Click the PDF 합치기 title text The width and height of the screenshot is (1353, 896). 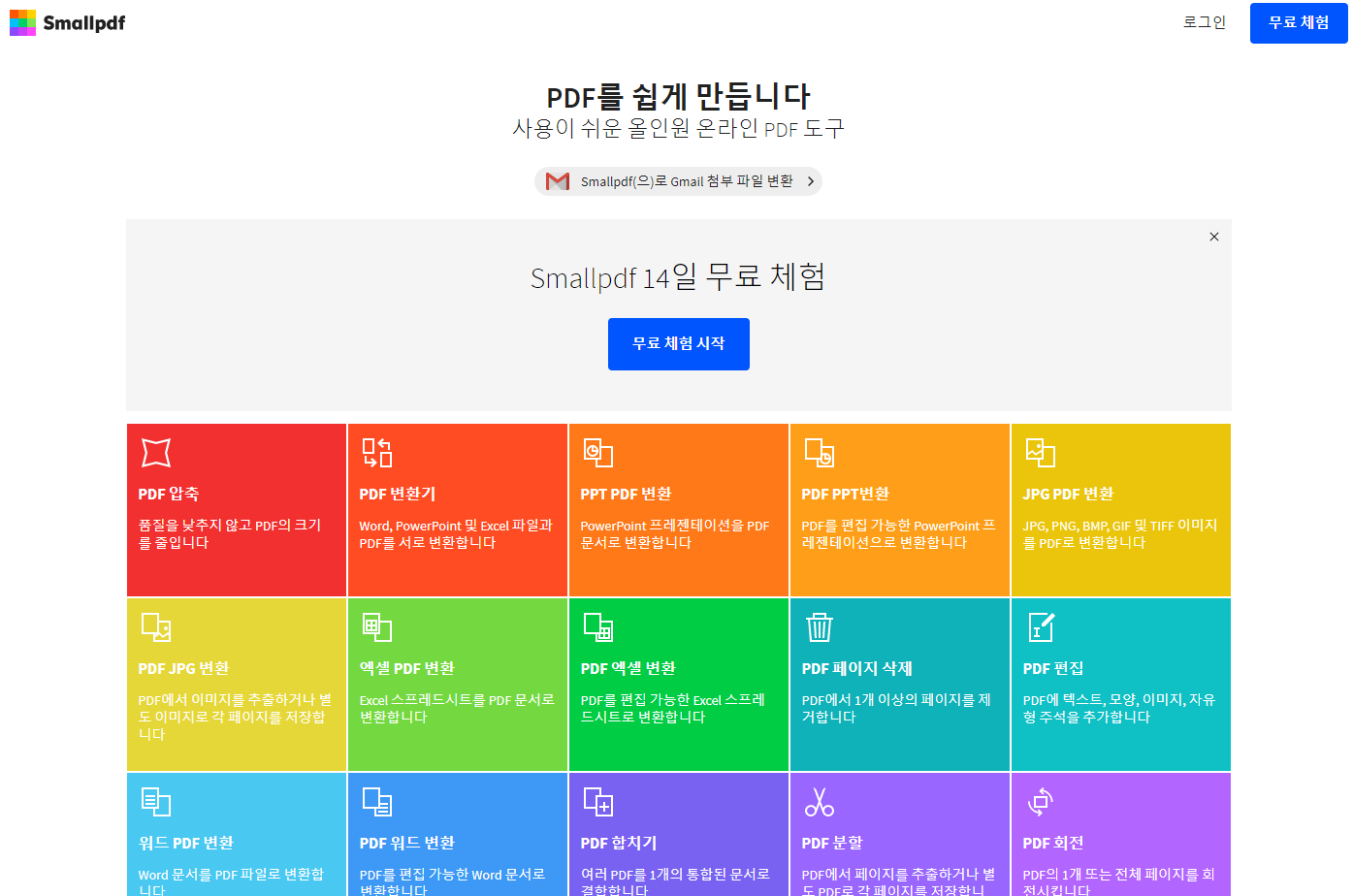pos(619,843)
